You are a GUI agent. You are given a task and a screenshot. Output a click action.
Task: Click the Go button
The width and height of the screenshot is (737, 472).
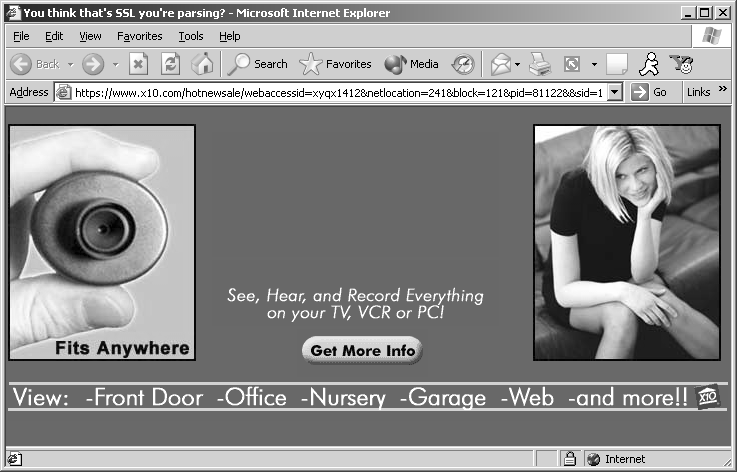(x=649, y=92)
